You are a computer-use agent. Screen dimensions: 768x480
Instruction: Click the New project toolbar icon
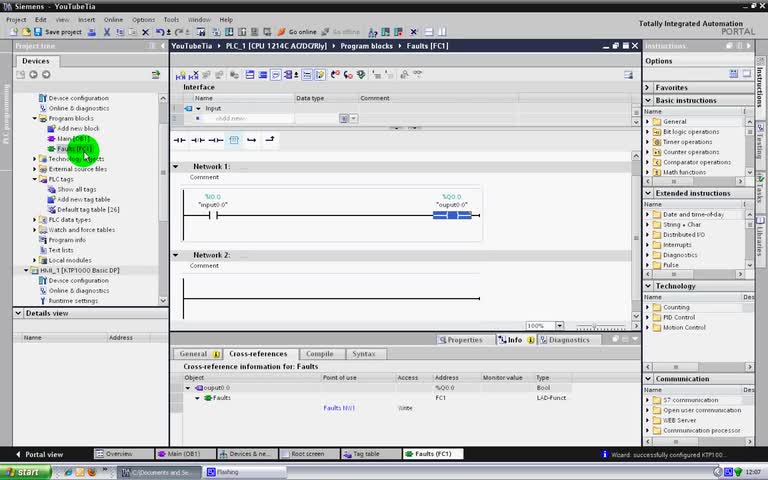(14, 32)
